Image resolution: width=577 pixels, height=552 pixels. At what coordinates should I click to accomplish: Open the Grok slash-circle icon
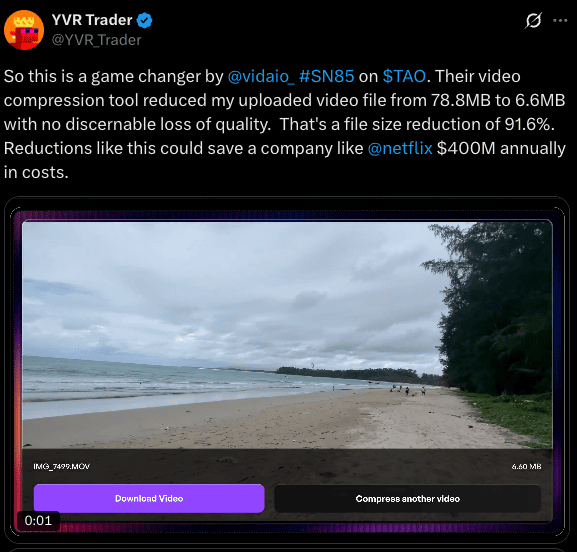[533, 20]
